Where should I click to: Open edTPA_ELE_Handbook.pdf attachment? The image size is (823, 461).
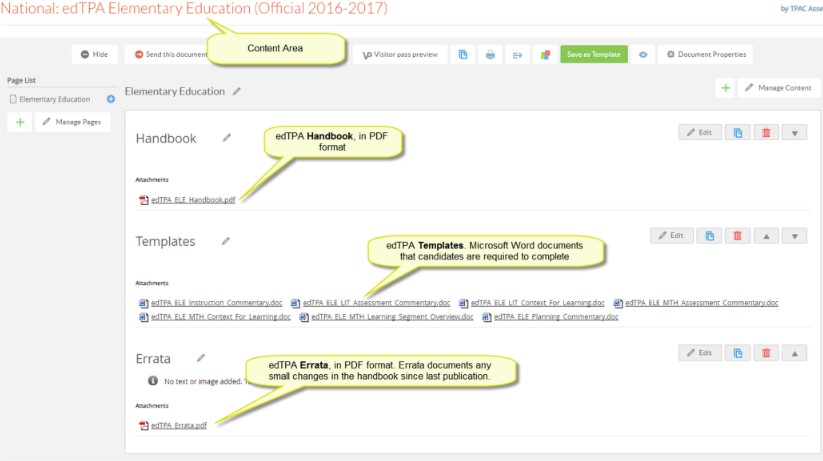pos(193,200)
